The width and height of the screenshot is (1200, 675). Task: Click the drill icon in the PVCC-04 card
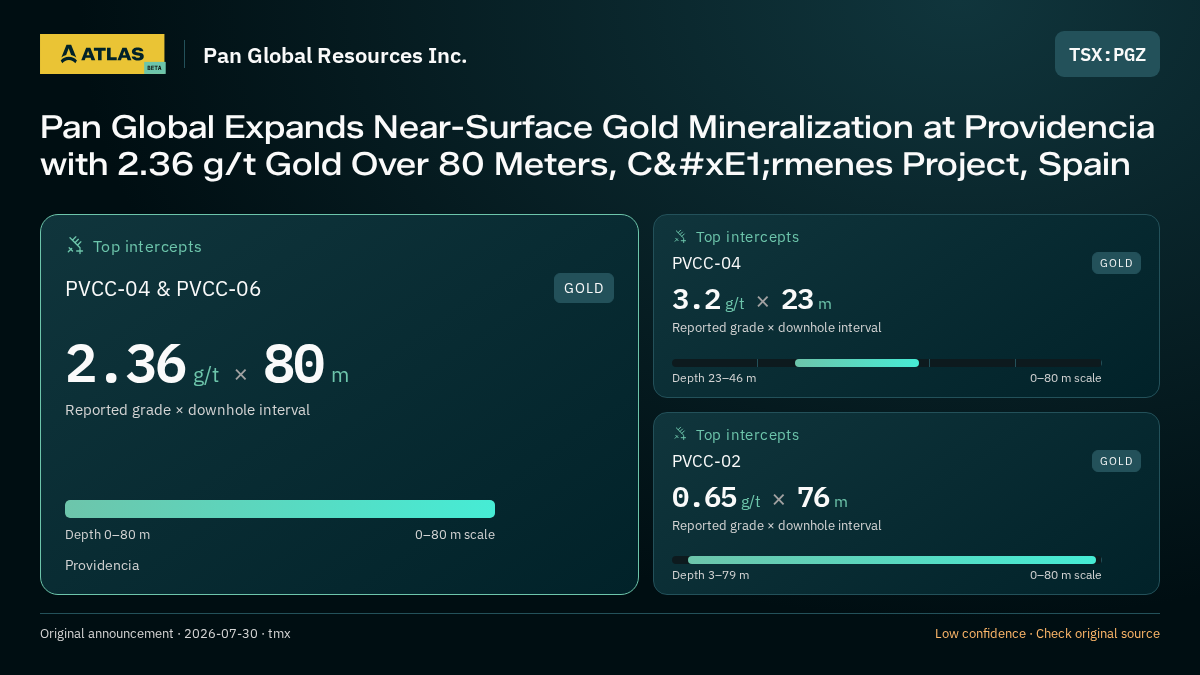pos(680,237)
